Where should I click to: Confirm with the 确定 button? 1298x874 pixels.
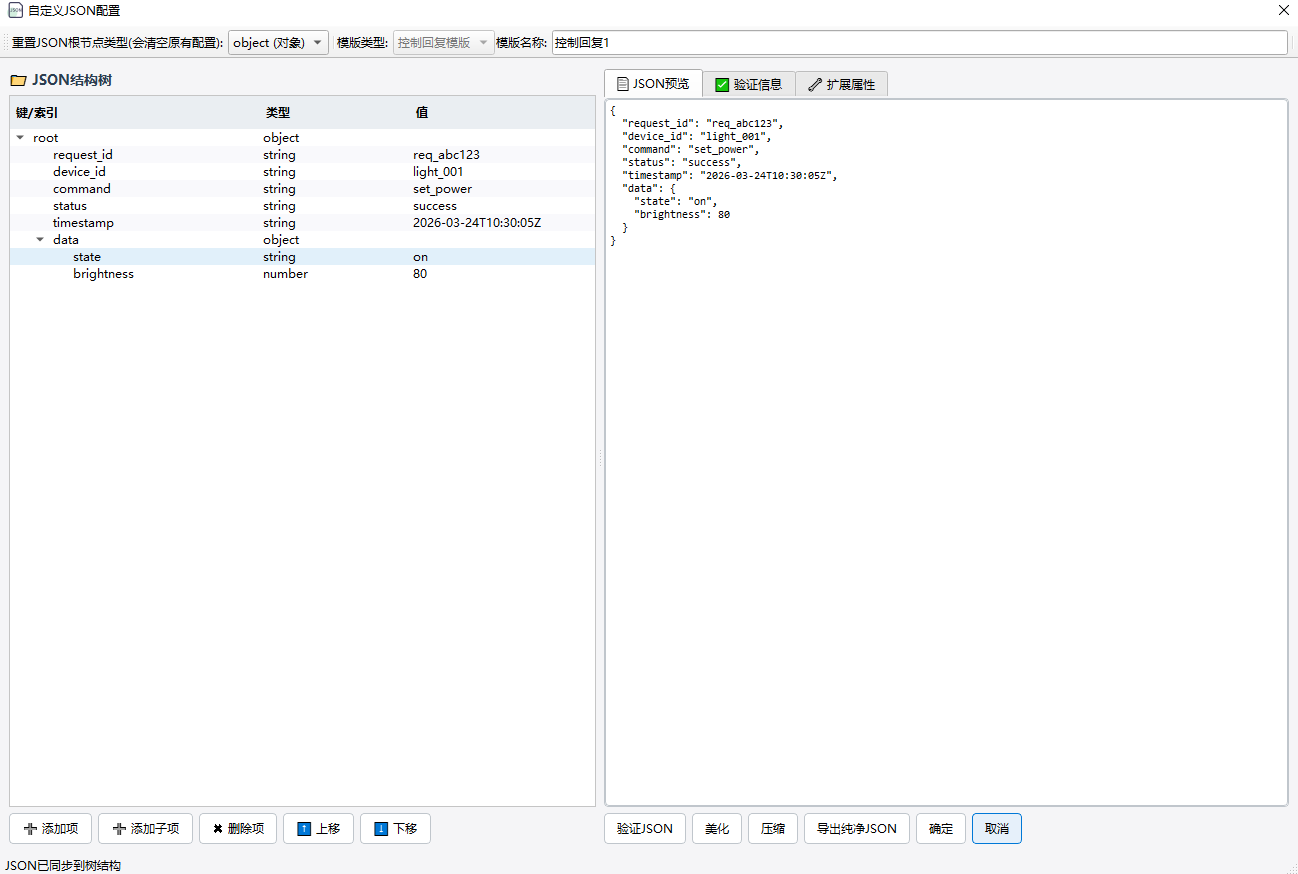(940, 829)
